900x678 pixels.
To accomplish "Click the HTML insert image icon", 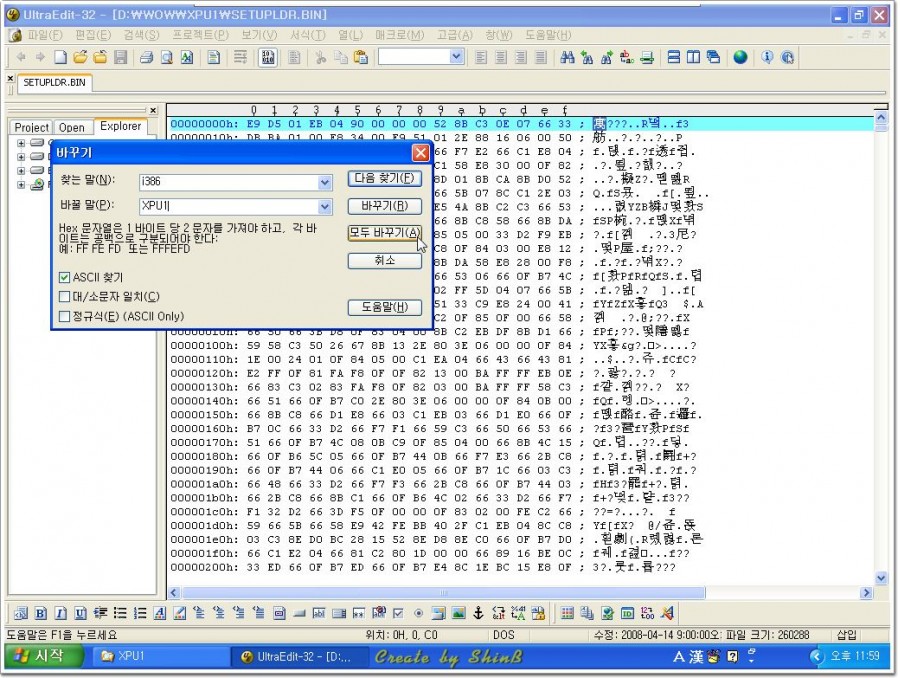I will point(458,613).
